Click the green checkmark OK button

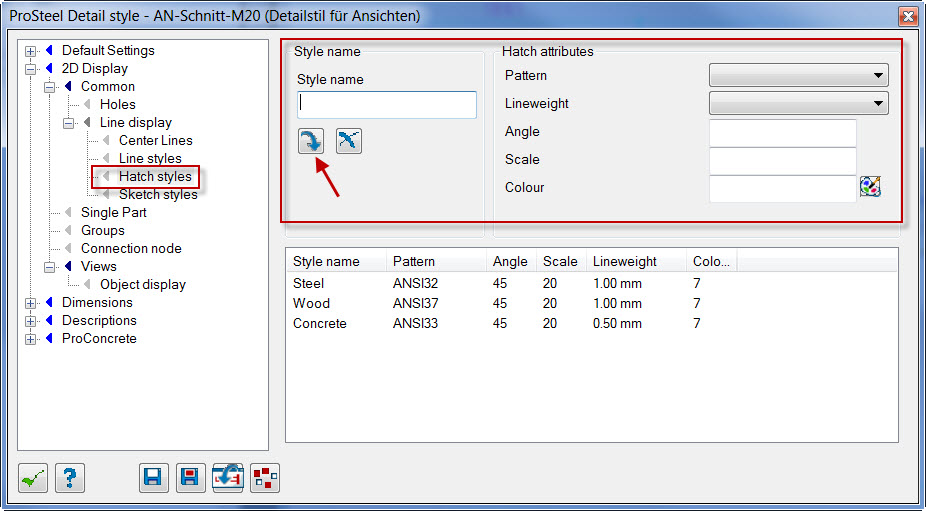coord(32,477)
